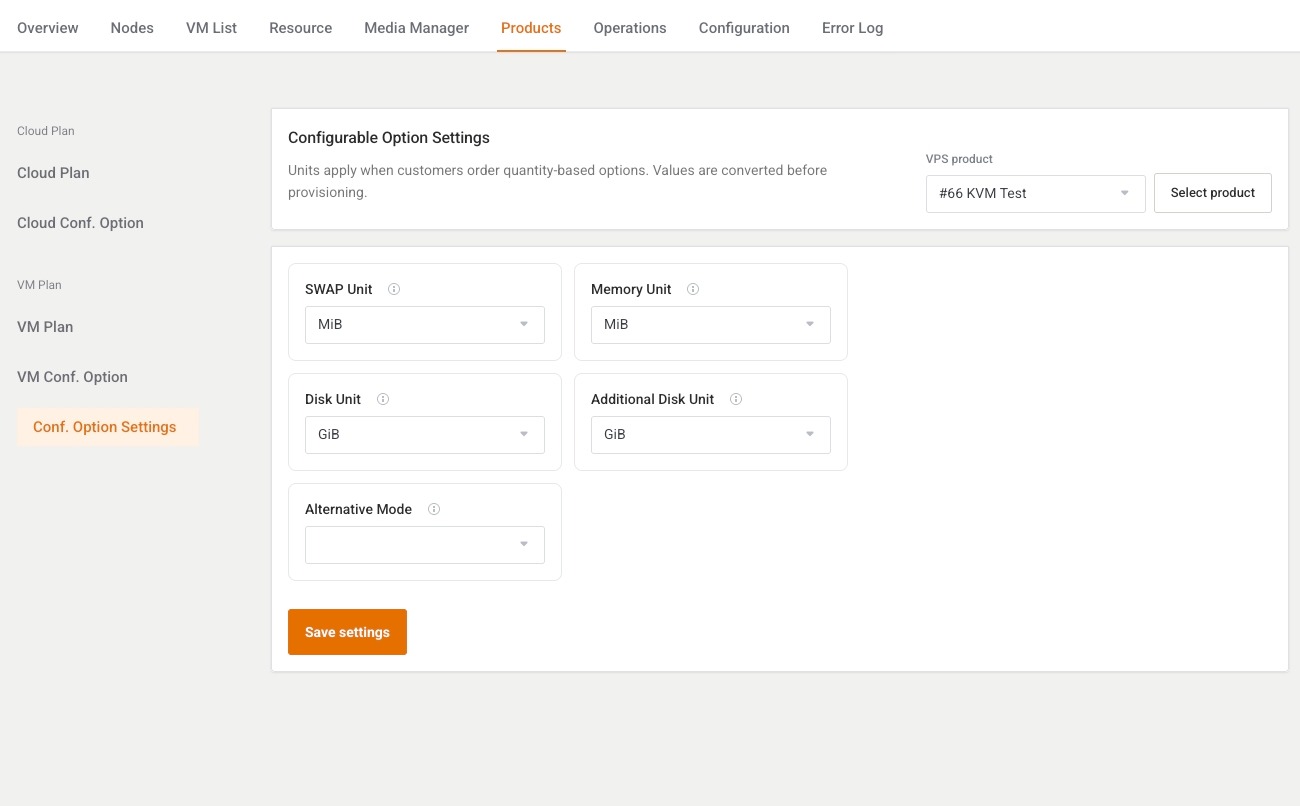This screenshot has height=806, width=1300.
Task: Expand the Disk Unit dropdown
Action: tap(425, 435)
